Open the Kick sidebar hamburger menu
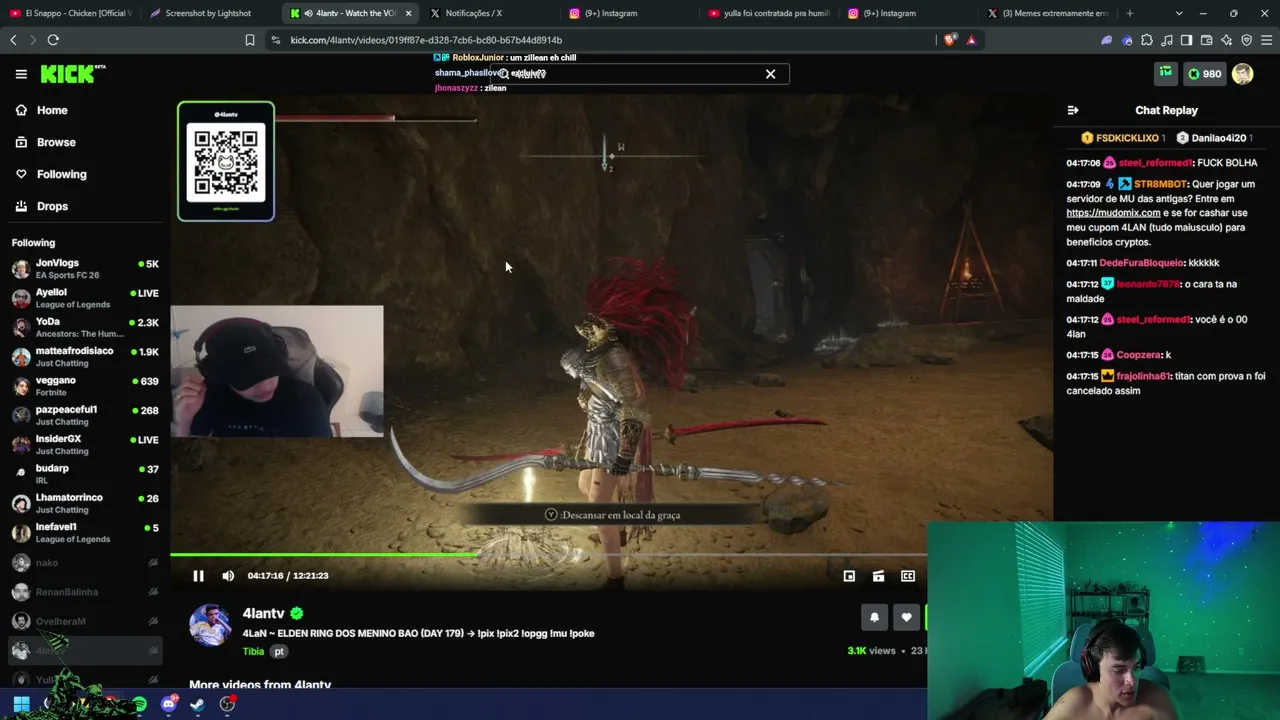Screen dimensions: 1280x720 (x=21, y=74)
